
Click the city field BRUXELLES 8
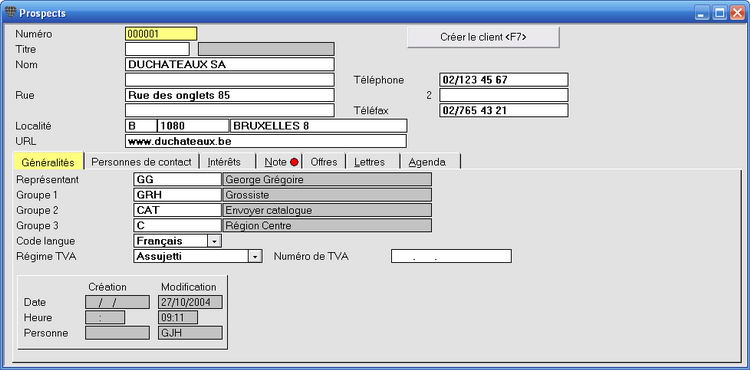click(319, 126)
